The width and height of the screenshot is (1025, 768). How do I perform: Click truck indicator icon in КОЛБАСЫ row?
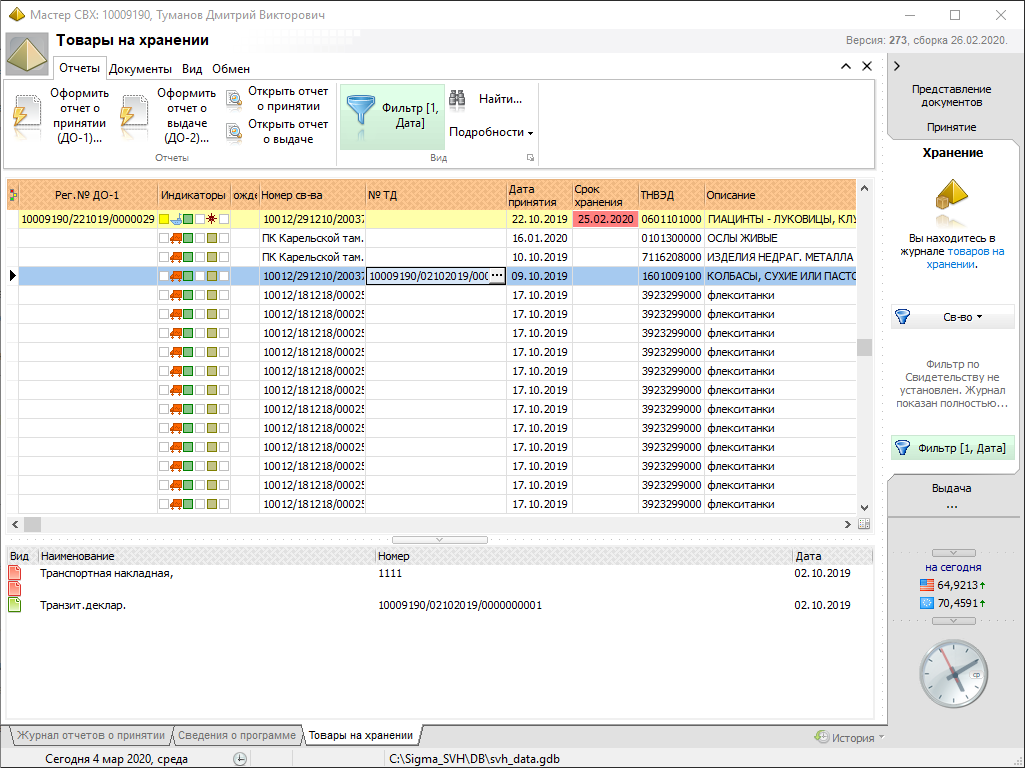coord(176,276)
